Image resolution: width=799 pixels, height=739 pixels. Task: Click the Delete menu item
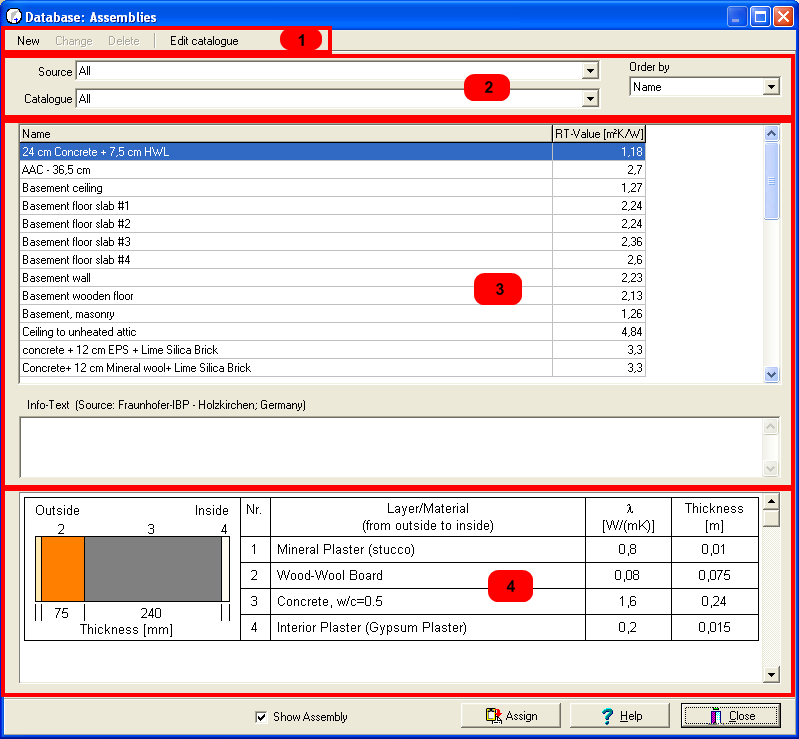click(x=124, y=41)
